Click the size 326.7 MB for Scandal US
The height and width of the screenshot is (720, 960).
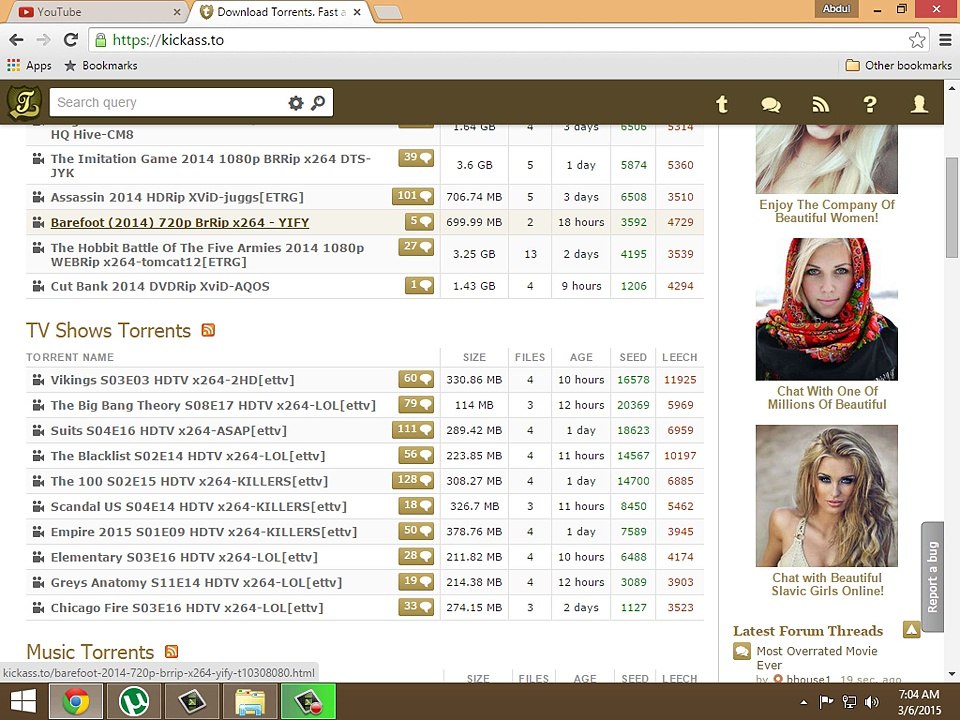474,506
